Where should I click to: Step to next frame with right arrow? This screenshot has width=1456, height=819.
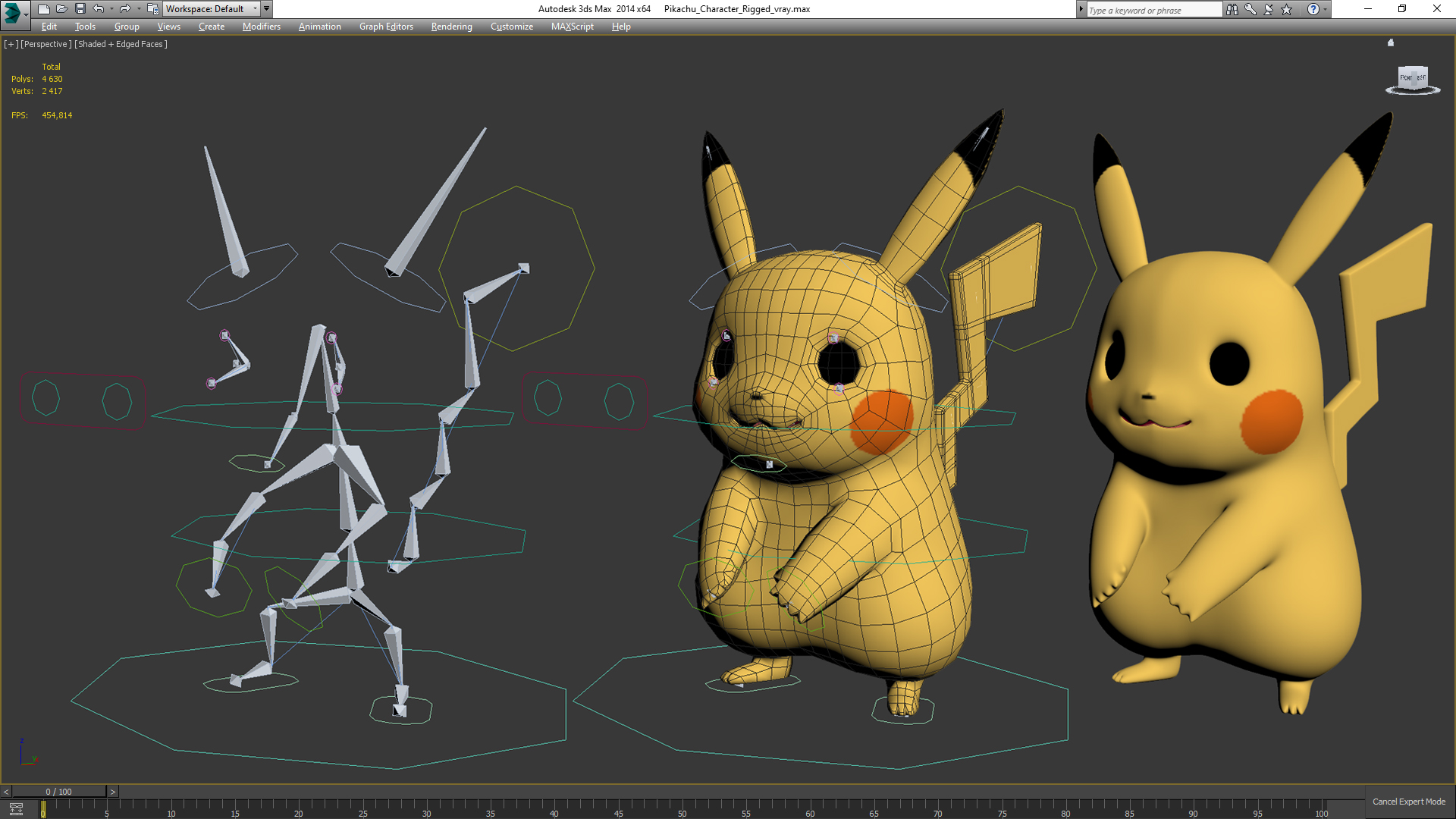113,792
